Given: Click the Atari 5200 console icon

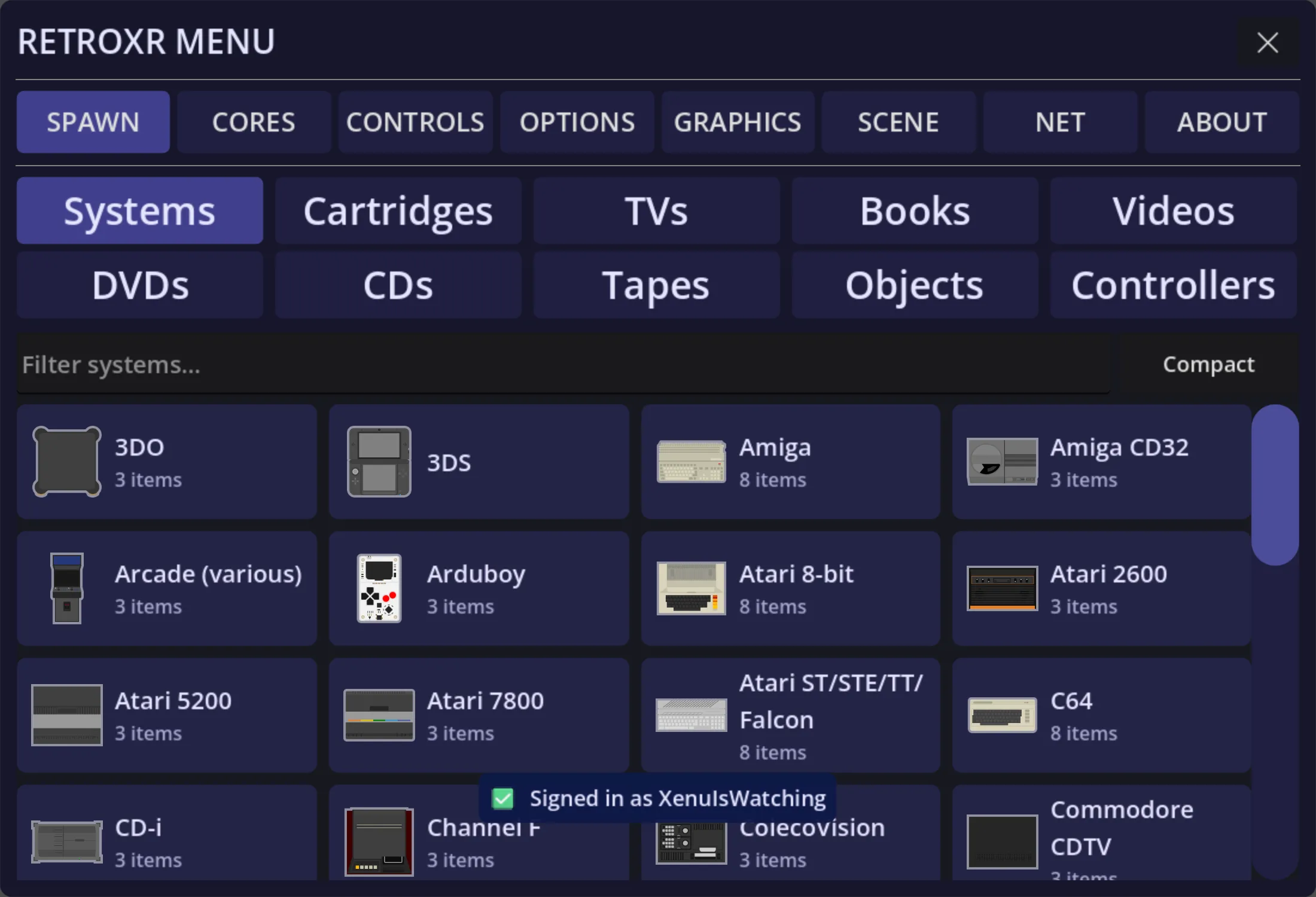Looking at the screenshot, I should pyautogui.click(x=66, y=715).
